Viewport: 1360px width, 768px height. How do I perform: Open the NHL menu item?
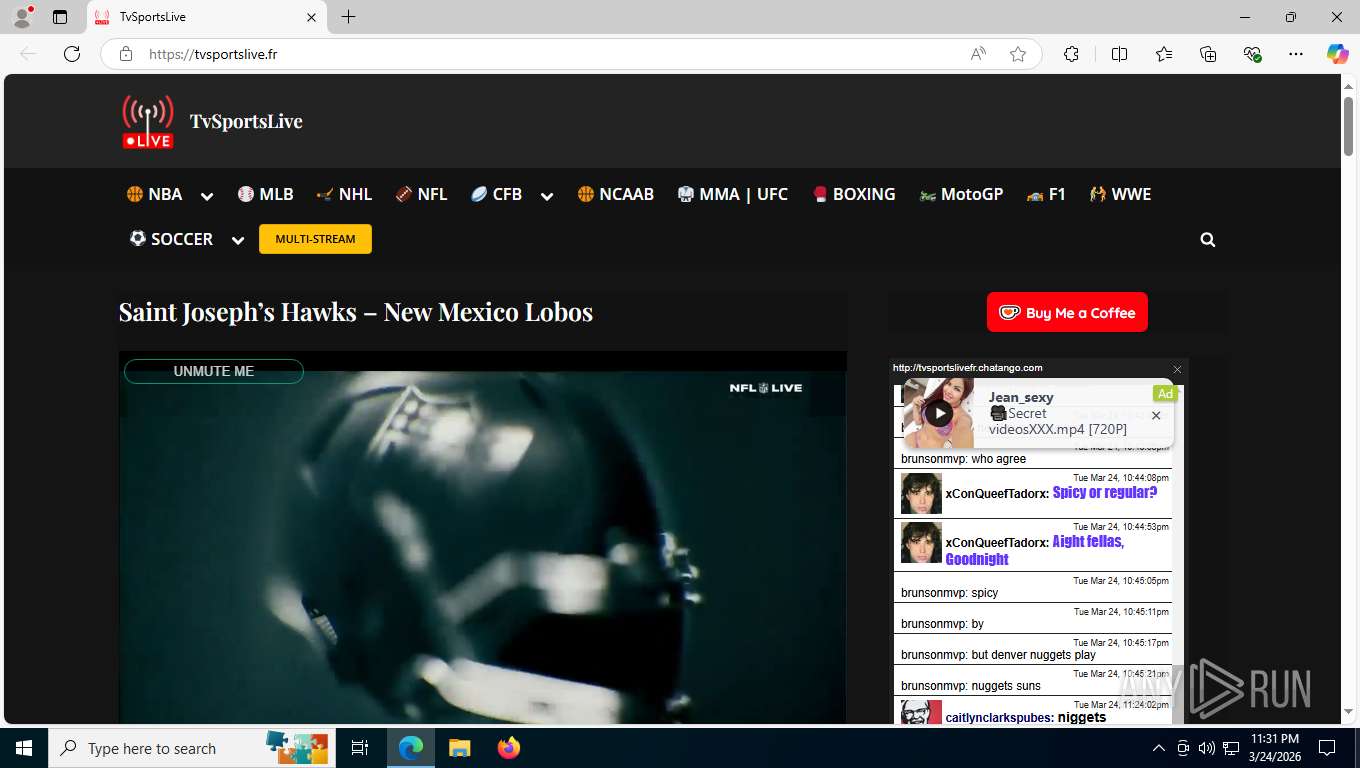344,194
